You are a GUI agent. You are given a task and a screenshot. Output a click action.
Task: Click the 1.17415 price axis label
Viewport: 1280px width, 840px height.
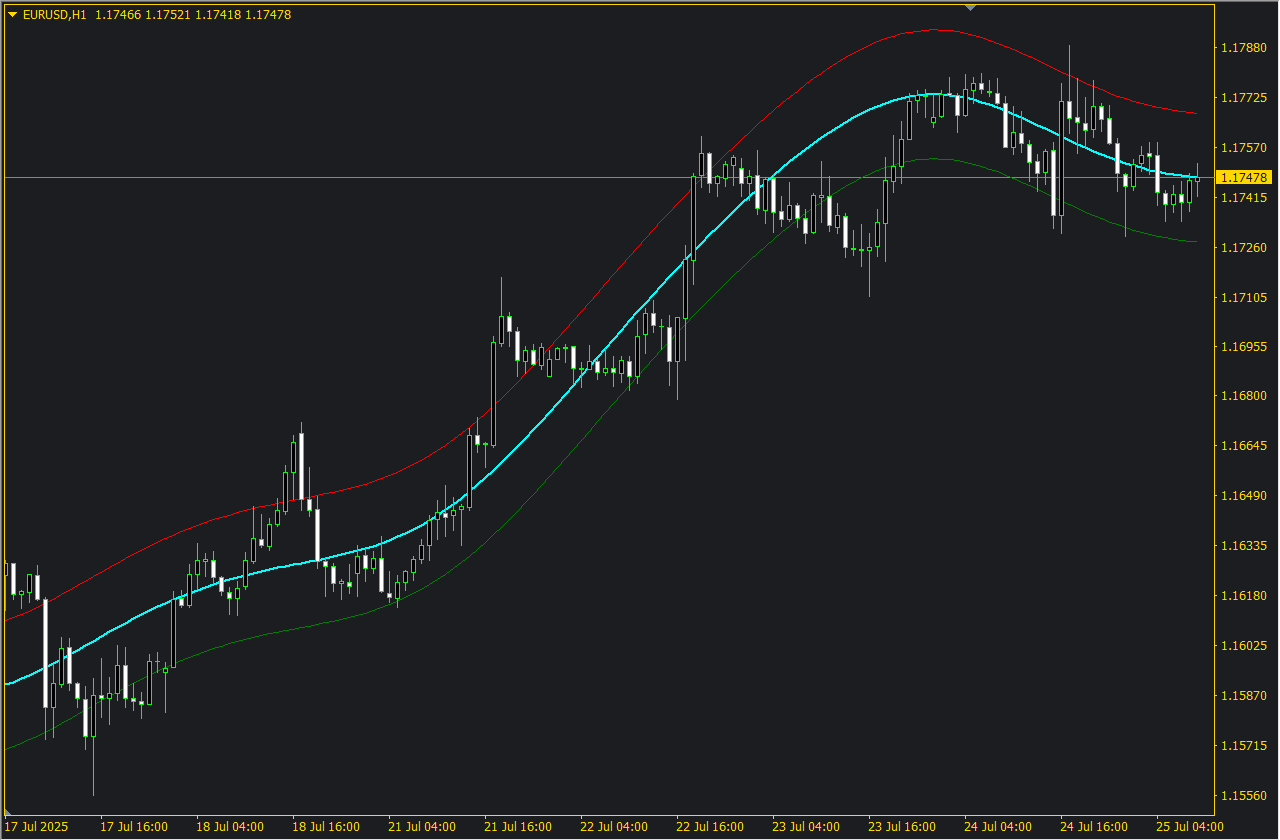(1243, 198)
